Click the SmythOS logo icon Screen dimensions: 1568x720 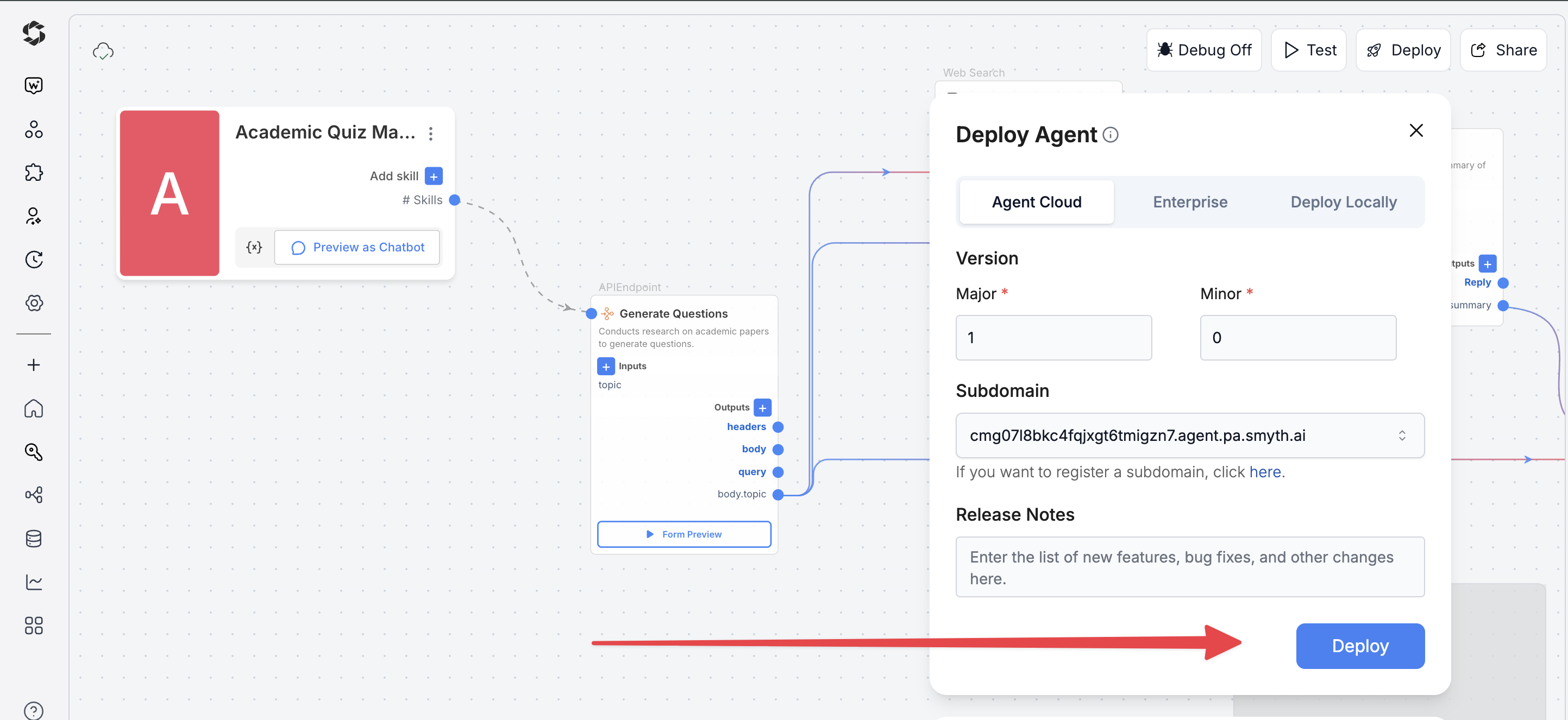(x=34, y=34)
